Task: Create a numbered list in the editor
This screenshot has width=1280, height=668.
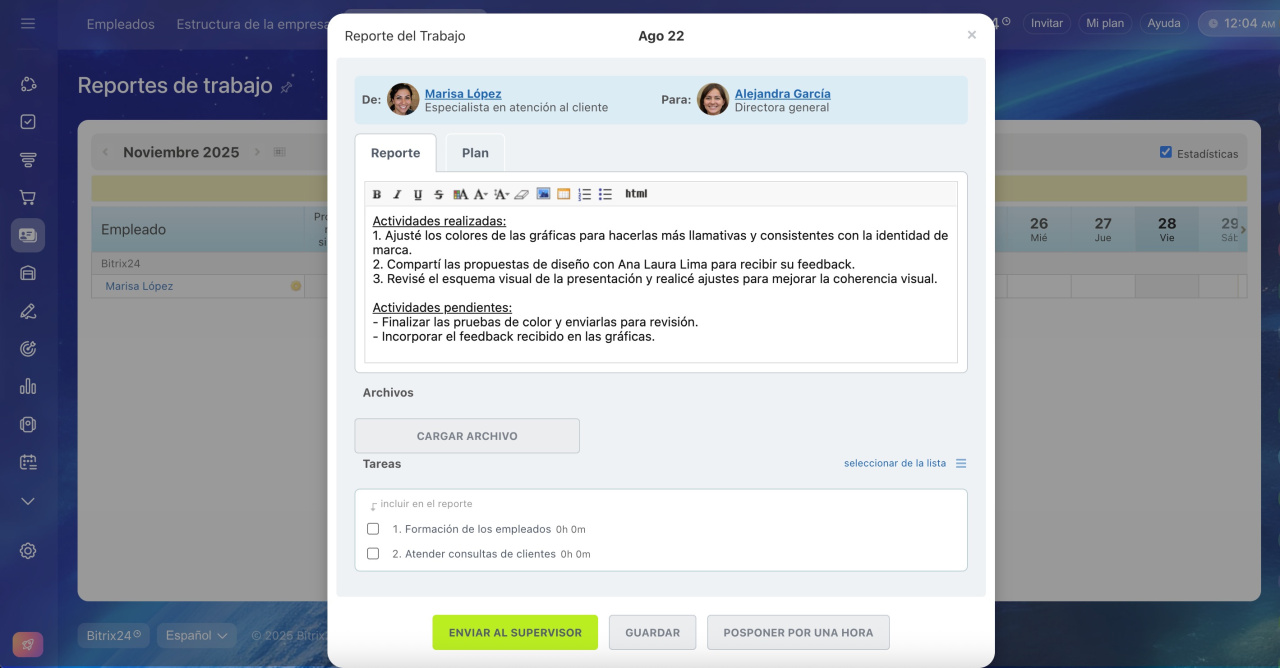Action: point(585,194)
